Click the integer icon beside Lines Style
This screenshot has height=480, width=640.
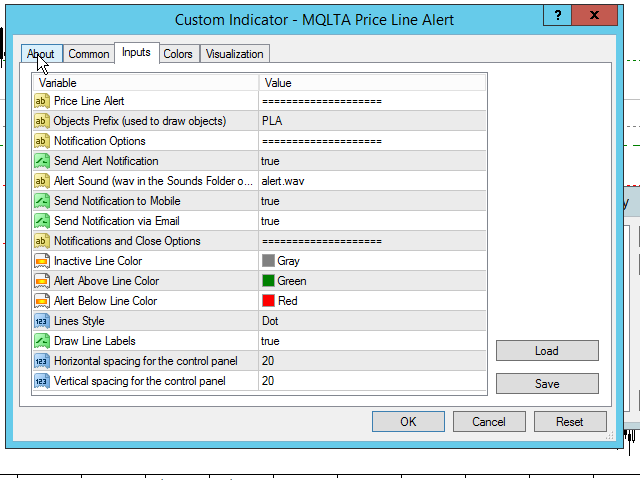point(42,321)
